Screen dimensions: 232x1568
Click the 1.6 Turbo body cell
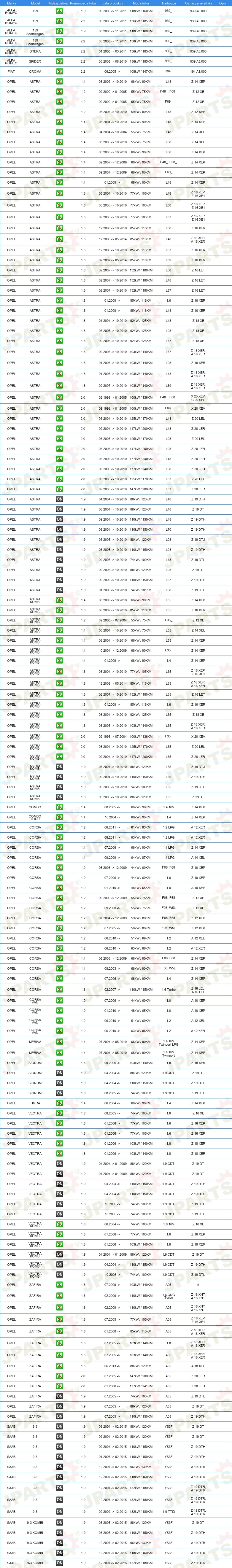pyautogui.click(x=169, y=989)
